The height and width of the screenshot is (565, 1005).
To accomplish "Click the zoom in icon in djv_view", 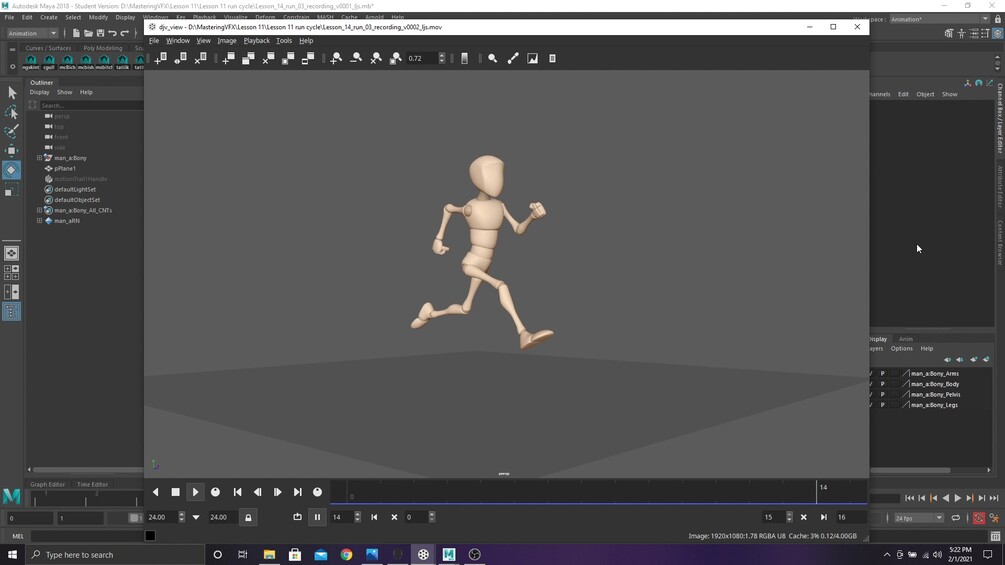I will [336, 58].
